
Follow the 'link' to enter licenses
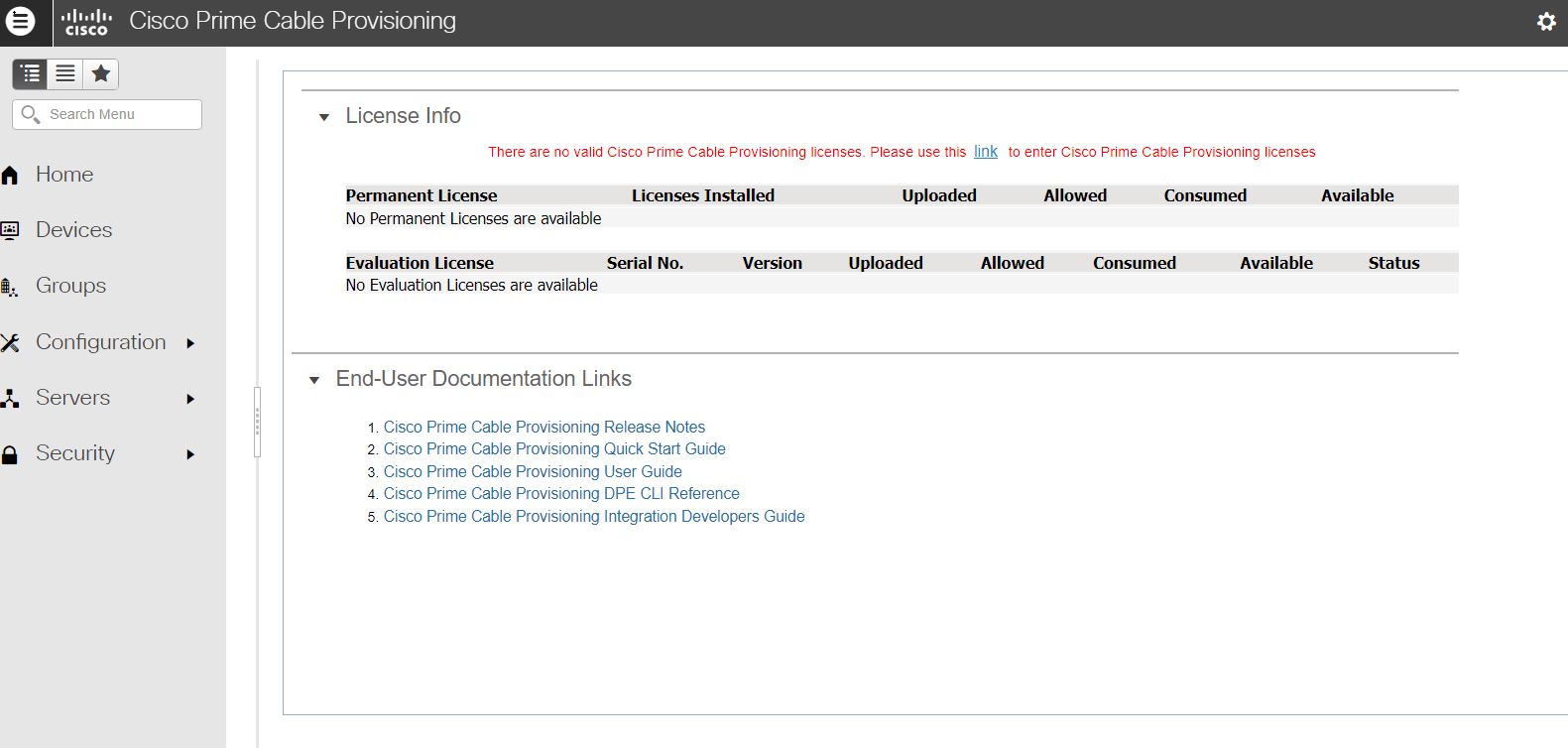[986, 151]
